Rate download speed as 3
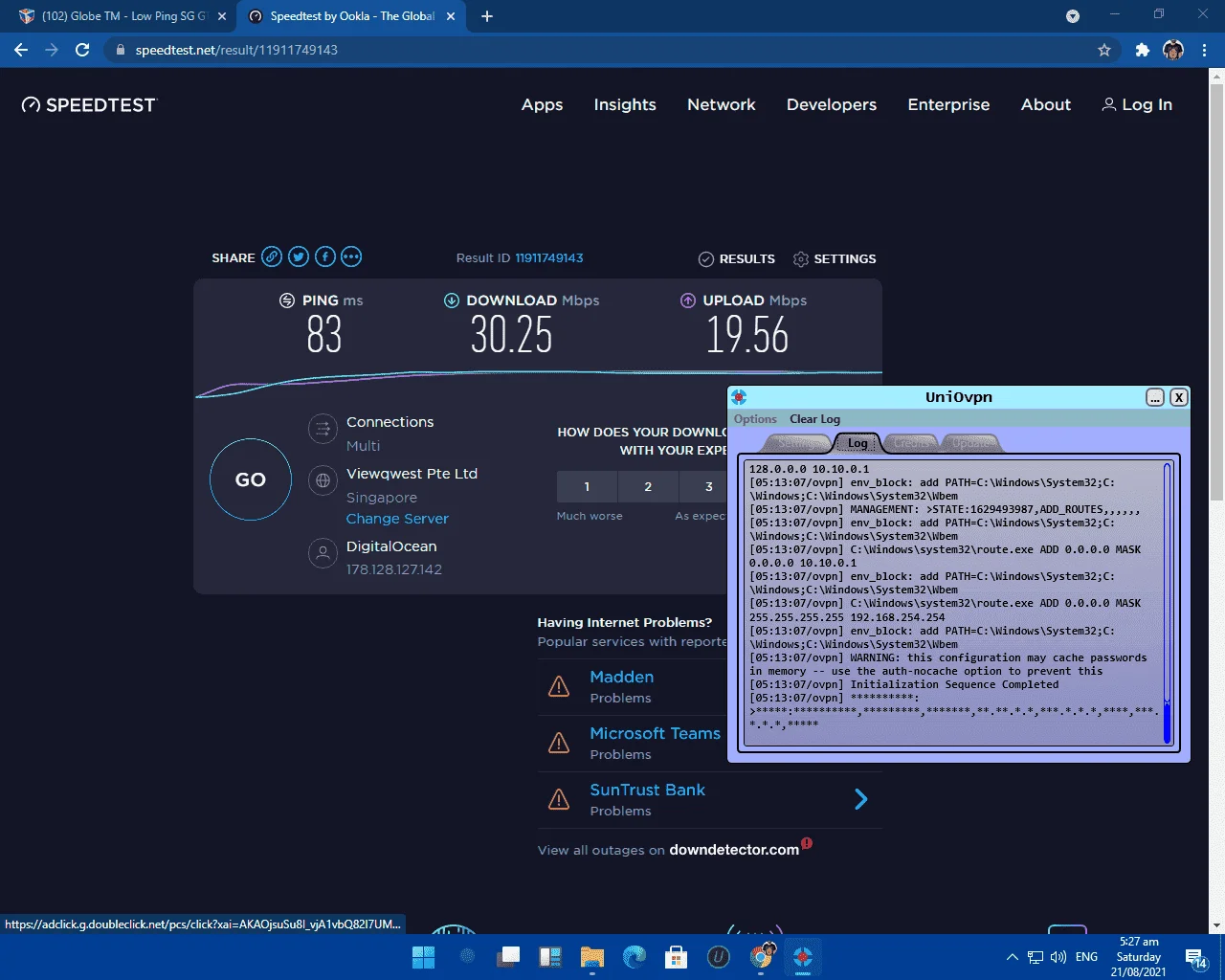Viewport: 1225px width, 980px height. [x=704, y=486]
